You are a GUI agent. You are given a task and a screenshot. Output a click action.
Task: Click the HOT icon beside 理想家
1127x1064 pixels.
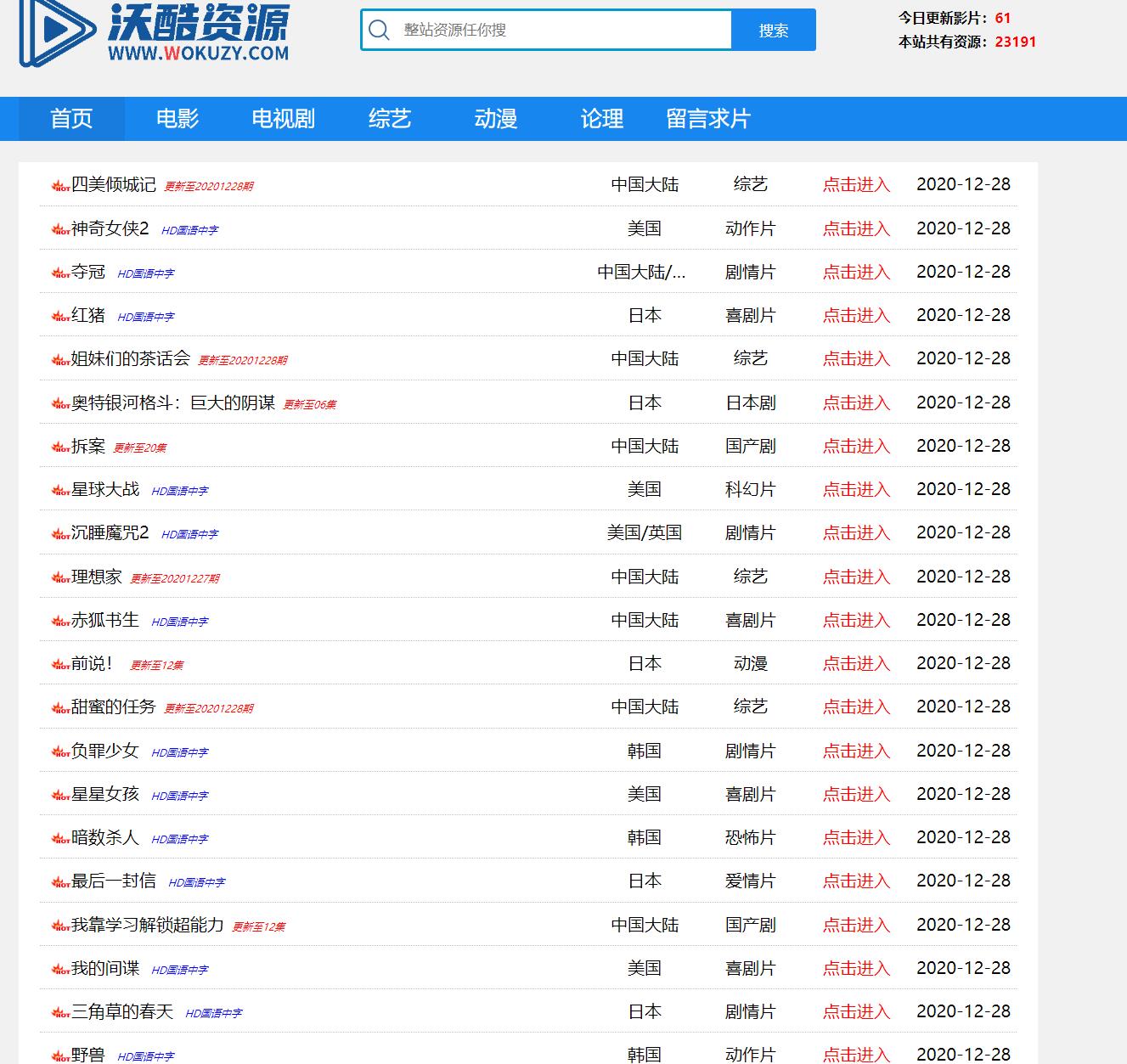point(60,577)
